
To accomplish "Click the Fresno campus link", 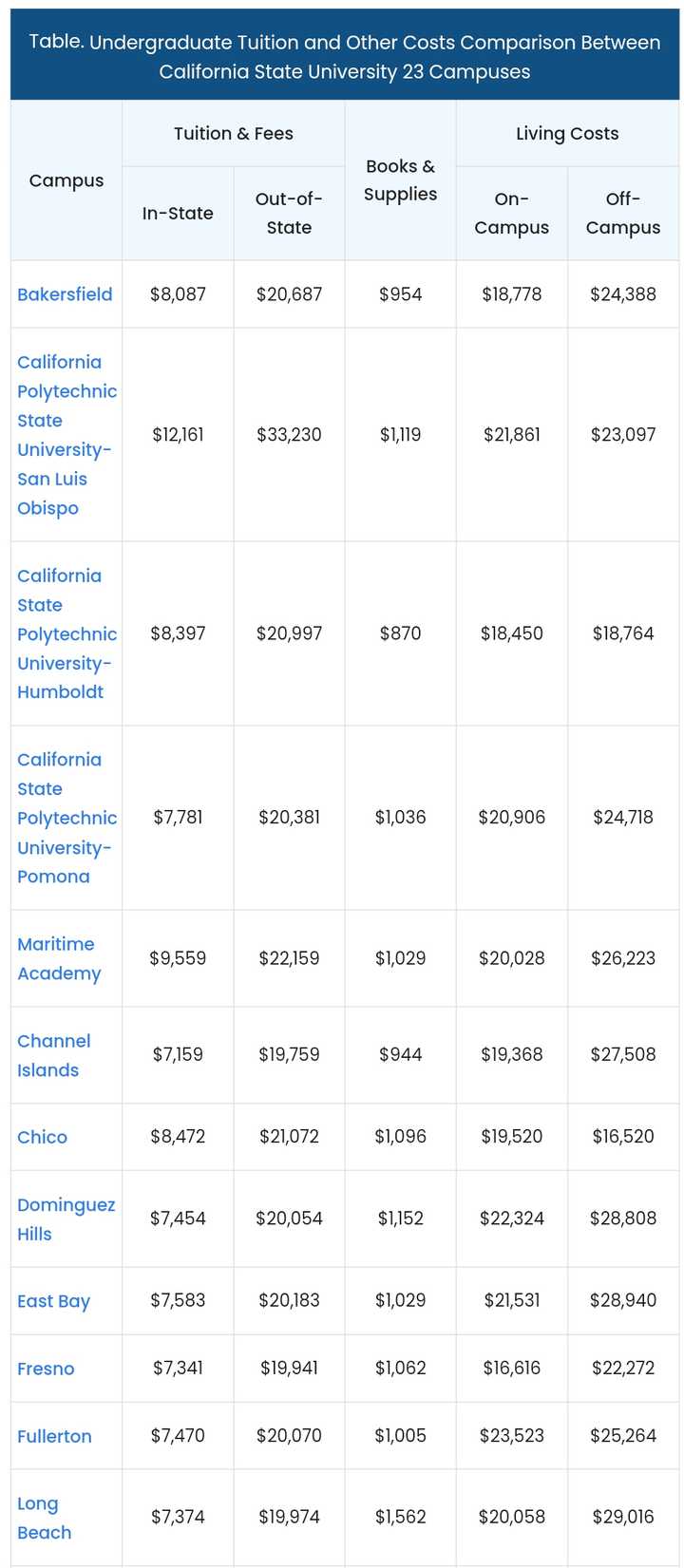I will click(46, 1369).
